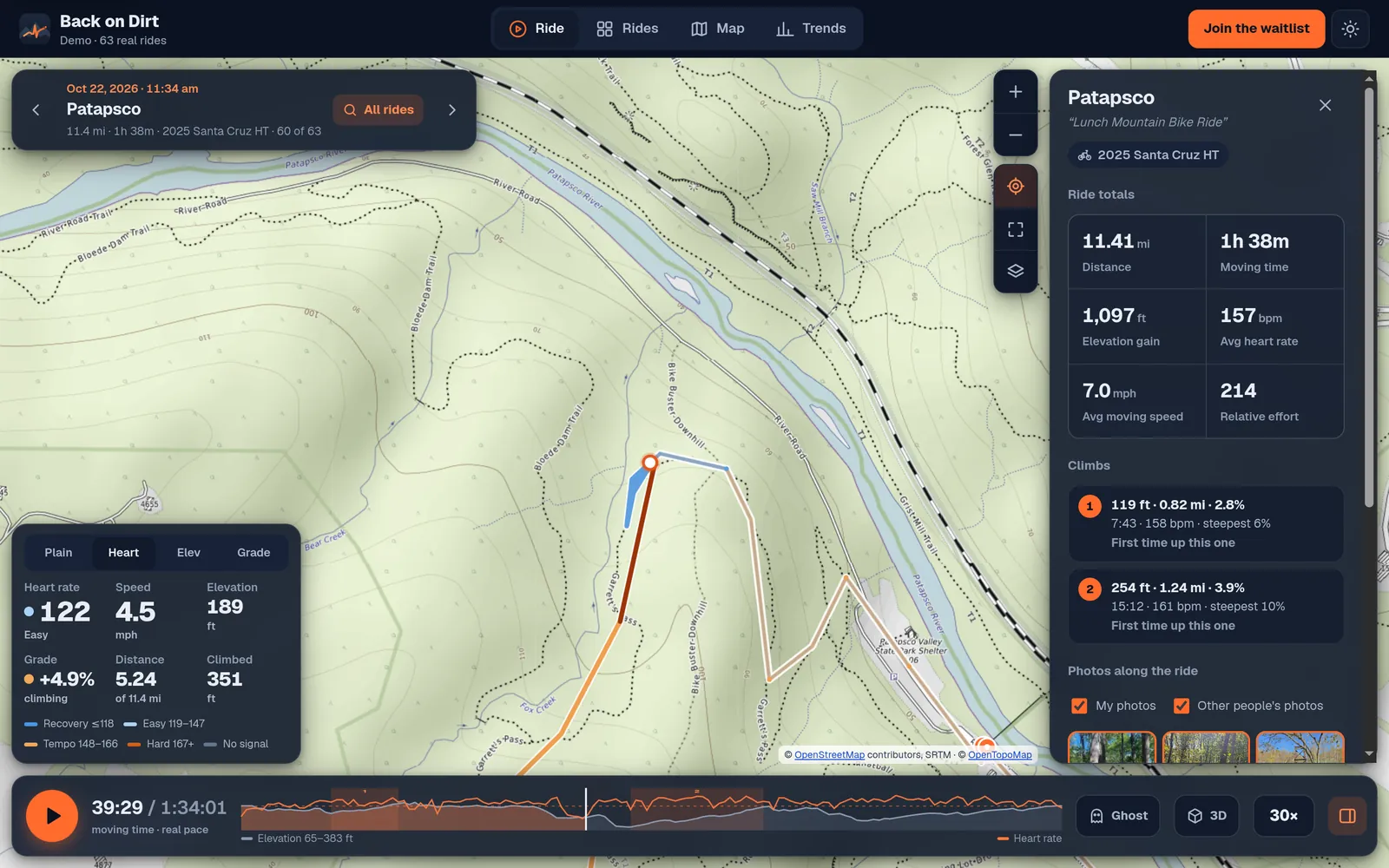Select the Elev route coloring tab
1389x868 pixels.
(x=188, y=553)
